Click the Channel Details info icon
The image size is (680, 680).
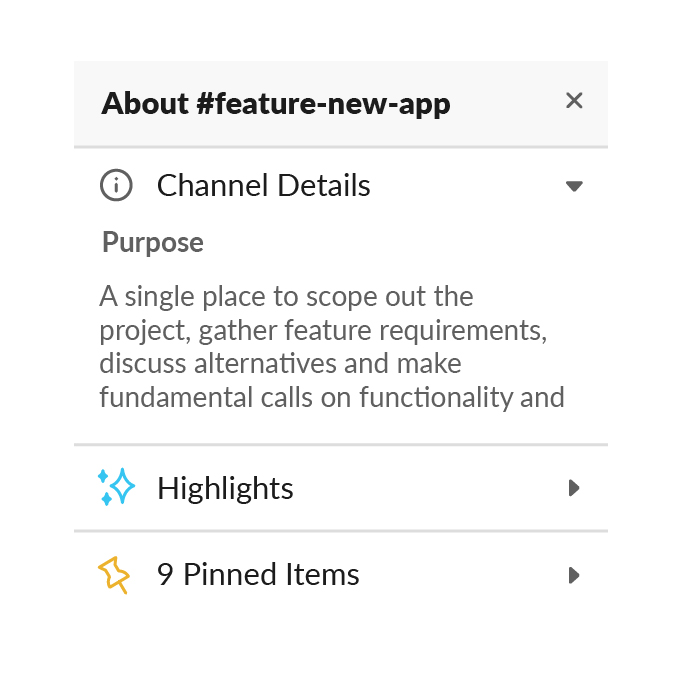click(x=116, y=185)
